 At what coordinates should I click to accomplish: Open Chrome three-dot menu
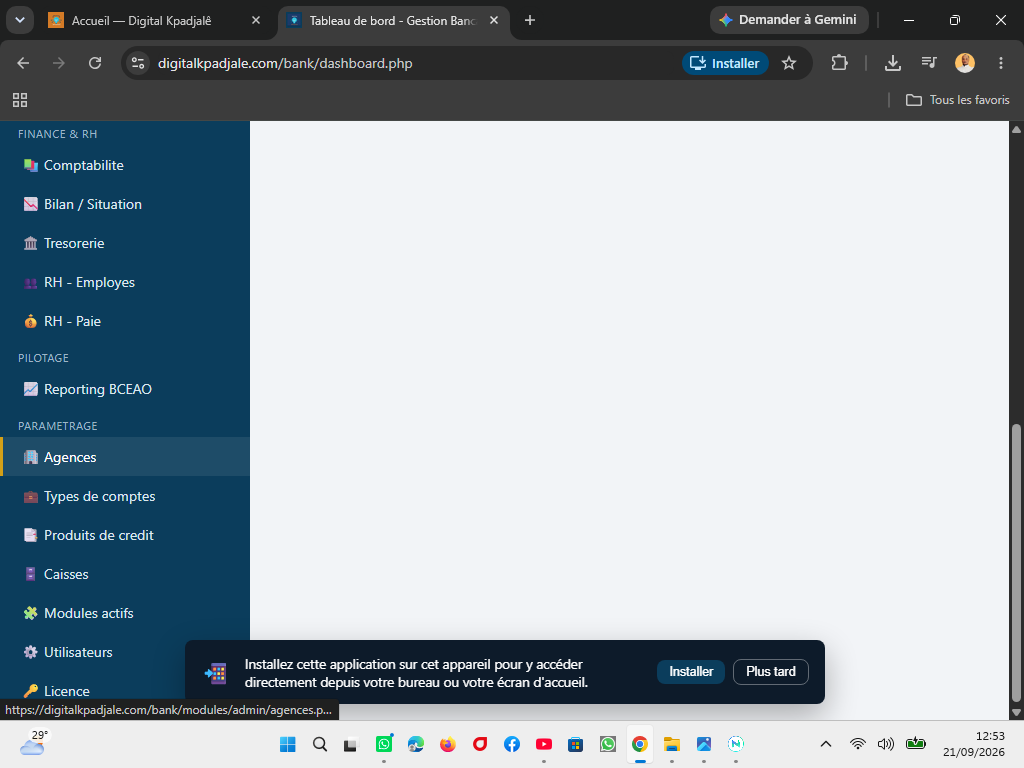(x=1000, y=63)
